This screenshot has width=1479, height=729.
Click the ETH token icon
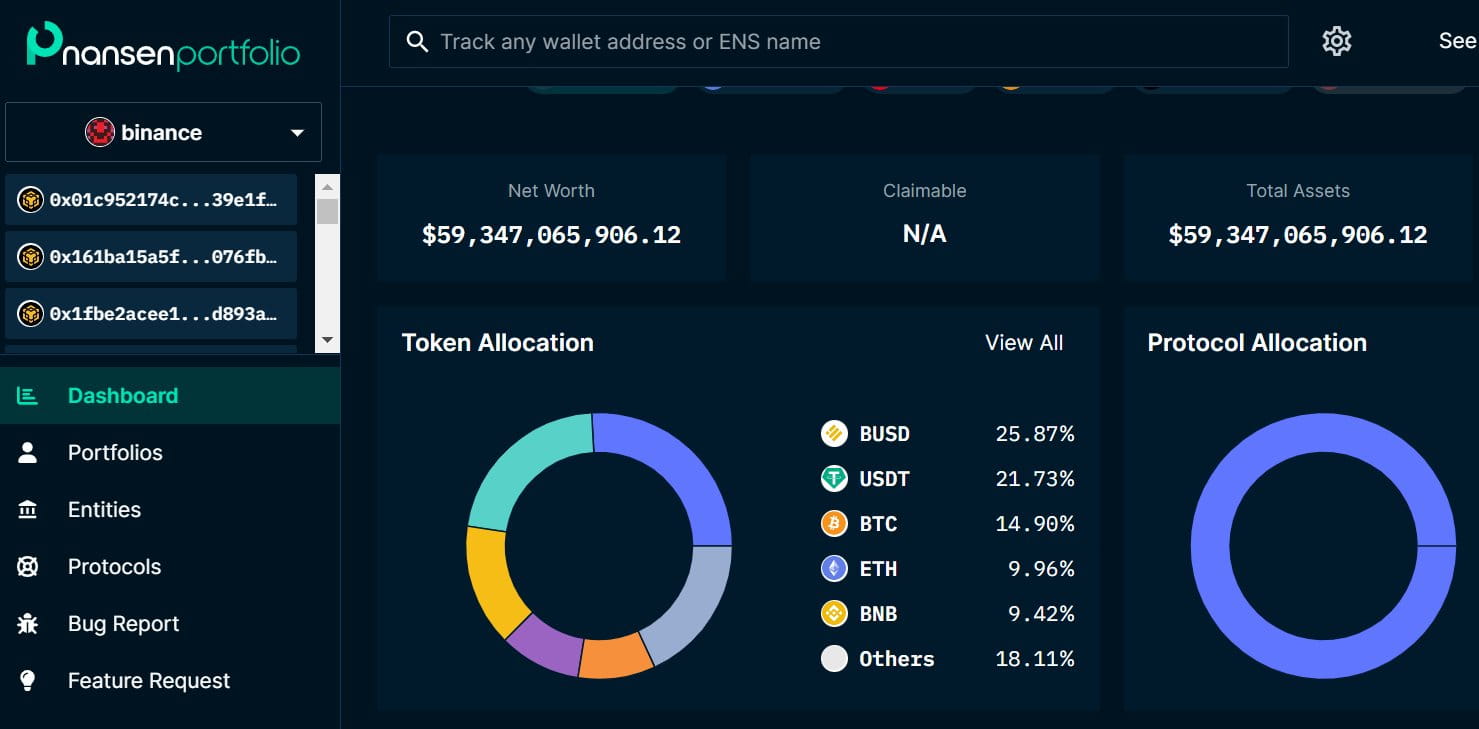pyautogui.click(x=833, y=568)
